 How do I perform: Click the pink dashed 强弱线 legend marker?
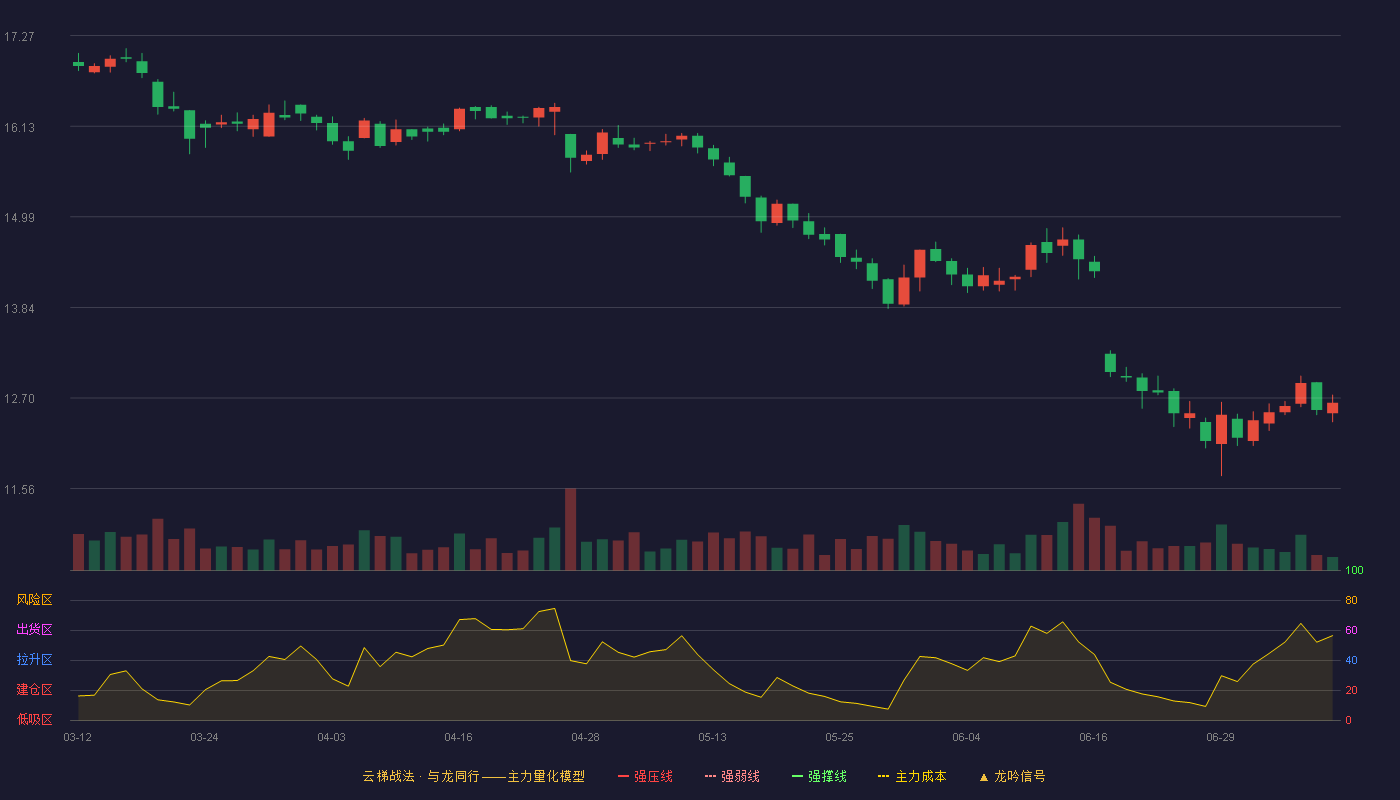tap(710, 776)
